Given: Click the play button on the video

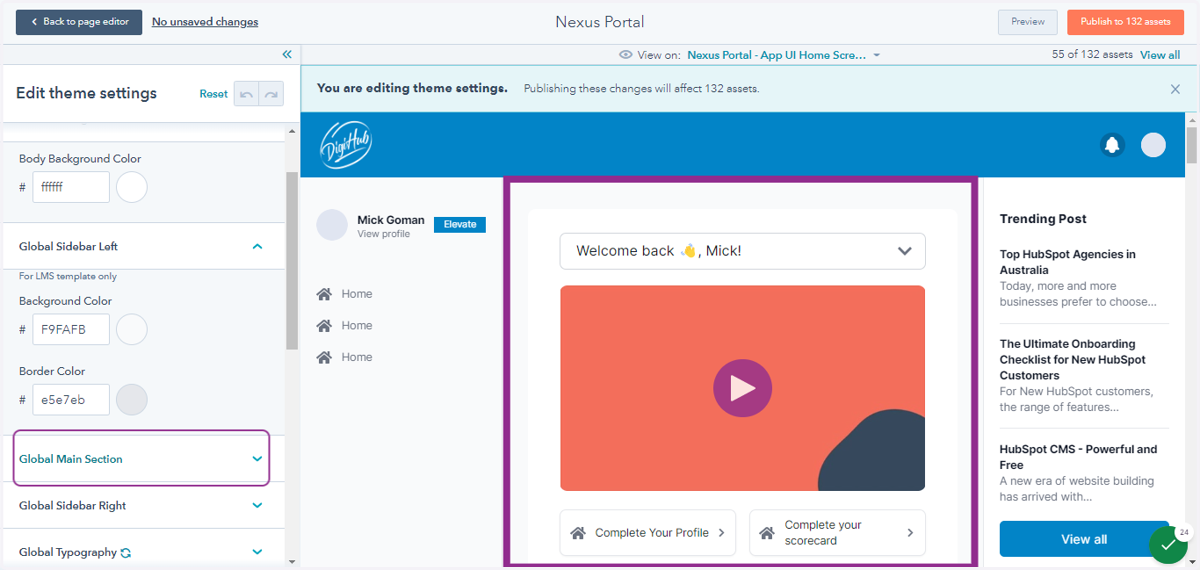Looking at the screenshot, I should pyautogui.click(x=742, y=388).
